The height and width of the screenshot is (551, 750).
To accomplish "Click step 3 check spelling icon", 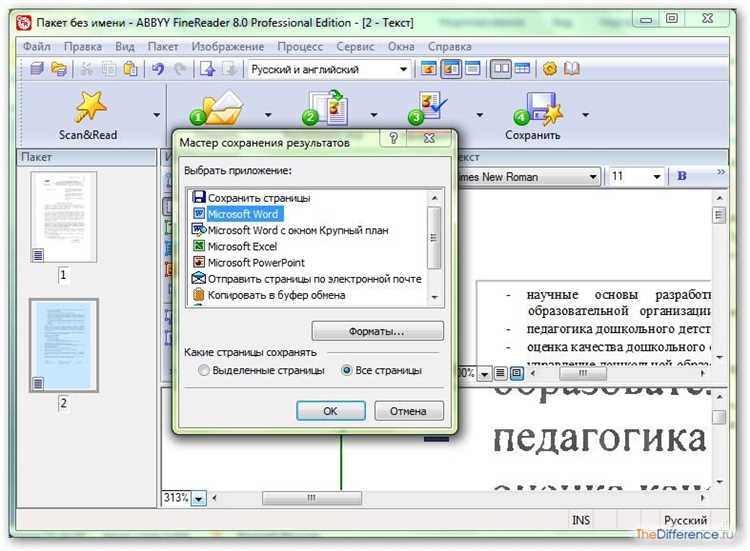I will [x=428, y=109].
